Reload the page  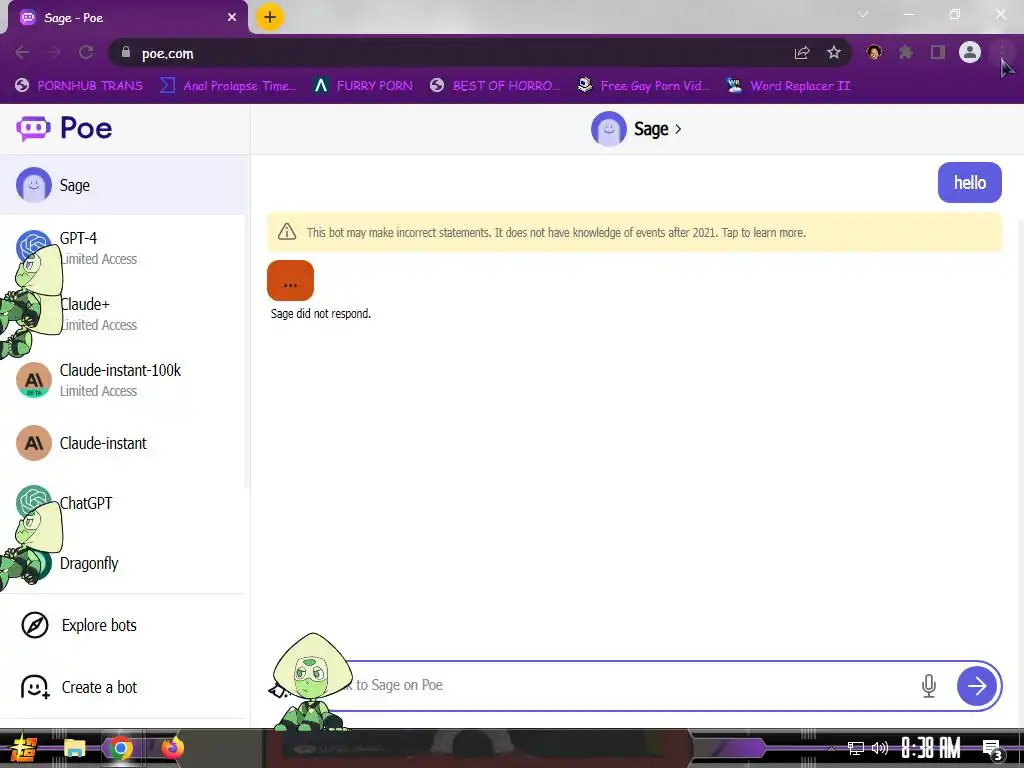86,52
